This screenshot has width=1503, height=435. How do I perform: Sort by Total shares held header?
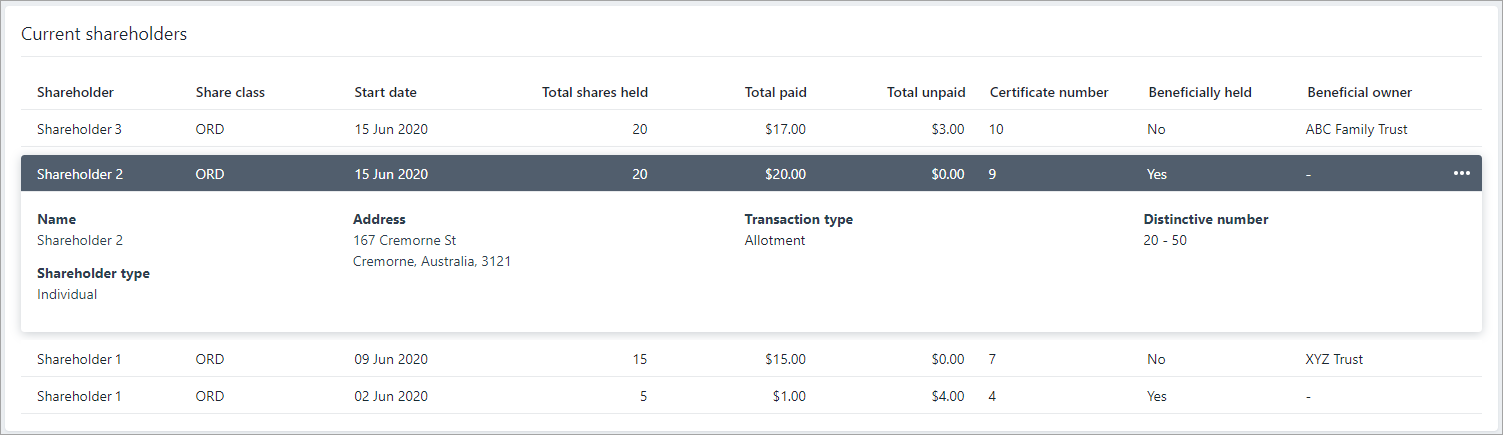(x=594, y=92)
